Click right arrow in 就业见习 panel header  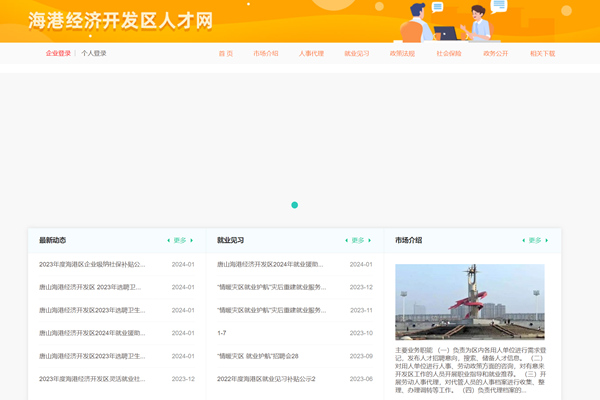pos(369,240)
